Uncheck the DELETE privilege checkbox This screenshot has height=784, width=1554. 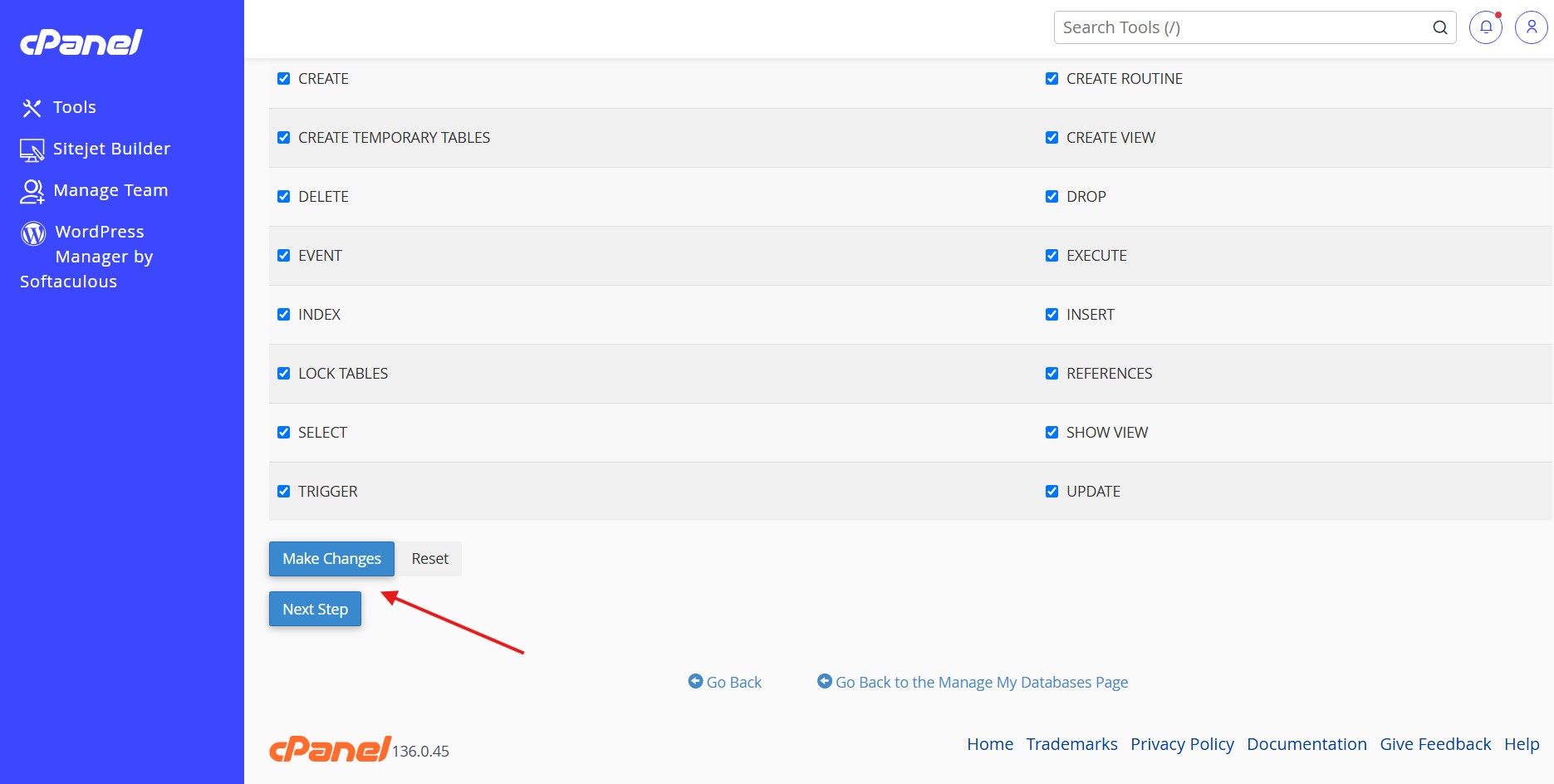[x=283, y=197]
